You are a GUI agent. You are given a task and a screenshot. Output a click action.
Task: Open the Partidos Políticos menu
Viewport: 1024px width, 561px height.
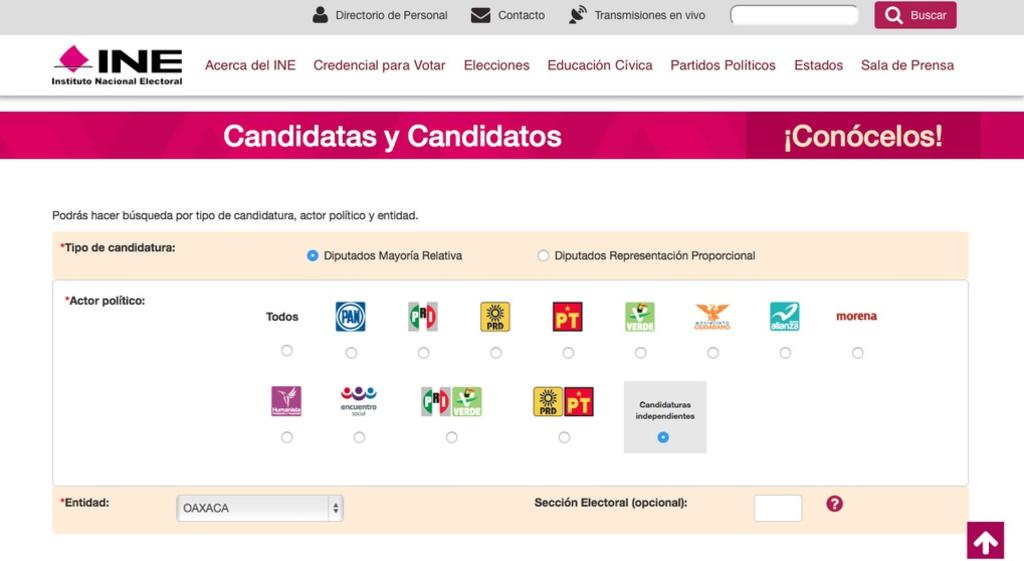[x=723, y=65]
